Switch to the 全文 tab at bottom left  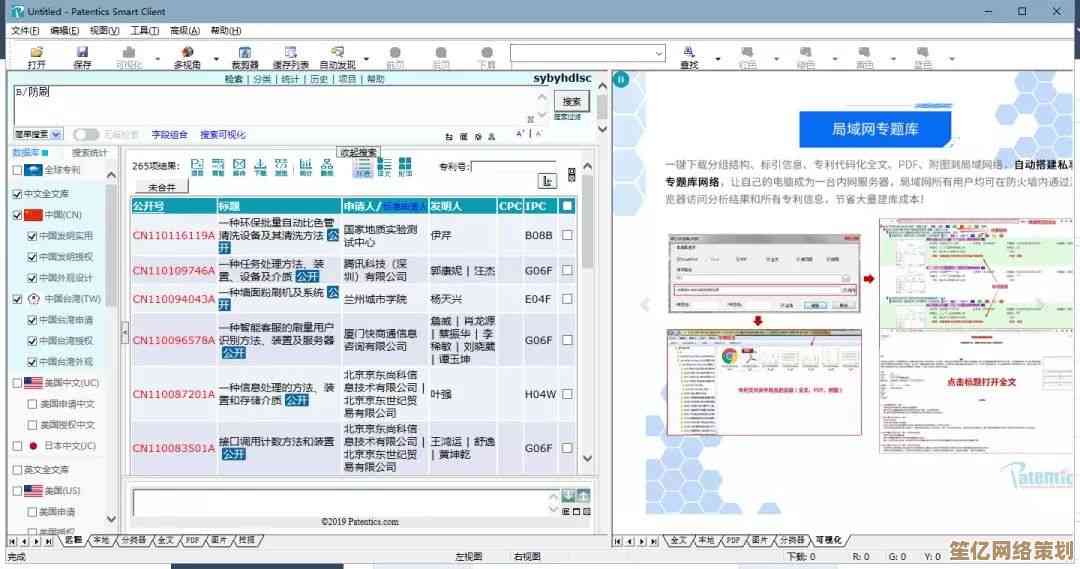[x=165, y=540]
